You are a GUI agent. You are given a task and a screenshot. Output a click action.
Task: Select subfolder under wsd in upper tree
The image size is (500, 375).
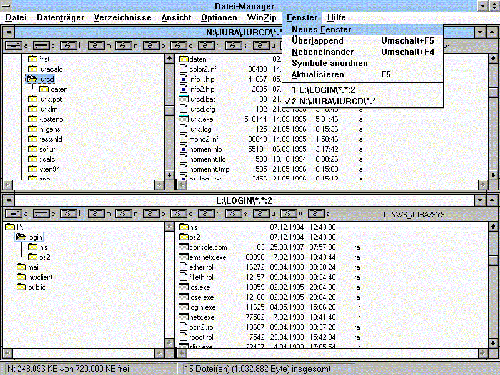[x=53, y=89]
